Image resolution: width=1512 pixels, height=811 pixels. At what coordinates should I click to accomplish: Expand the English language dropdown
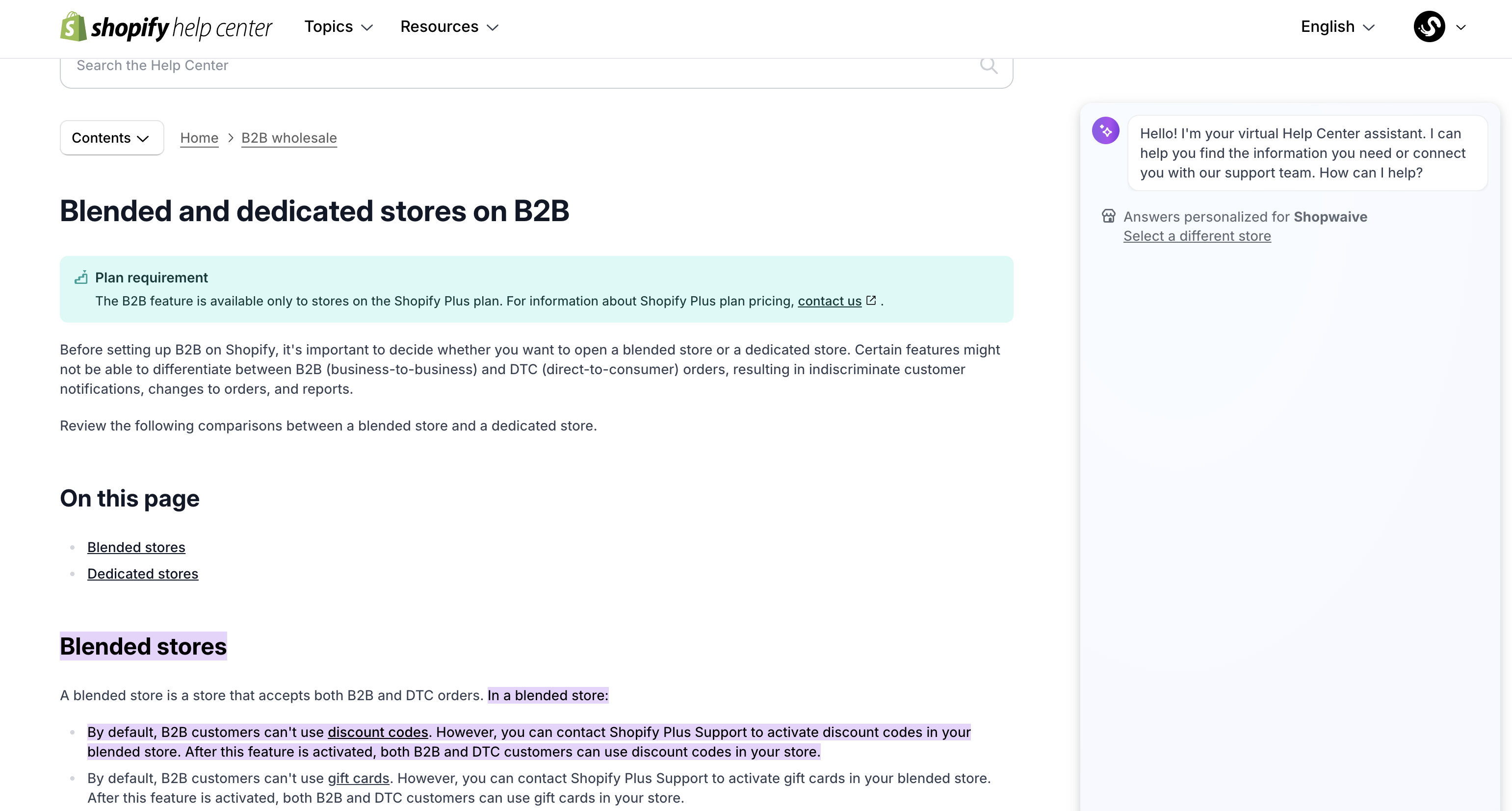(1337, 27)
